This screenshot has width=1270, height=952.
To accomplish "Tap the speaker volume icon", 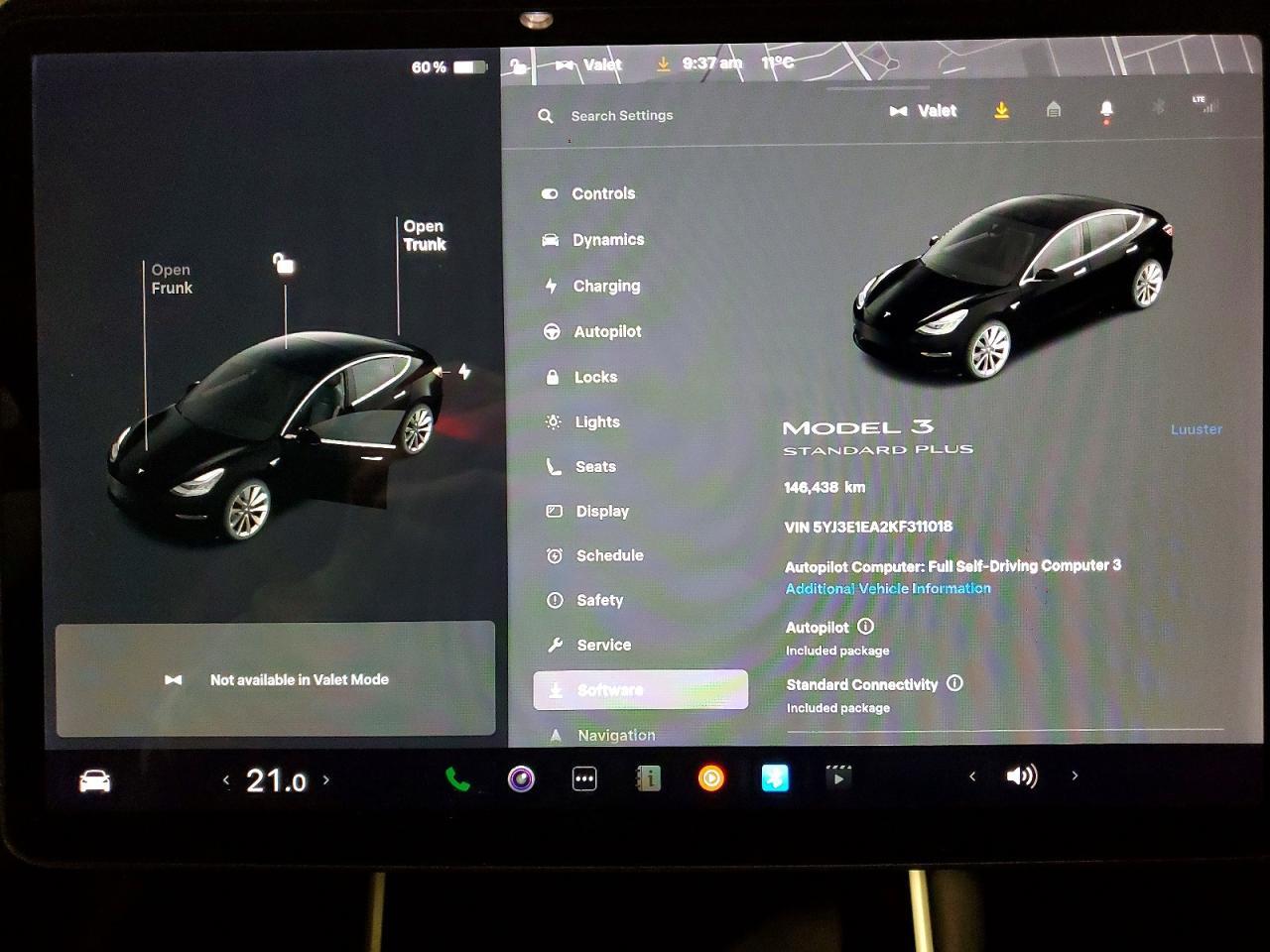I will click(1022, 775).
